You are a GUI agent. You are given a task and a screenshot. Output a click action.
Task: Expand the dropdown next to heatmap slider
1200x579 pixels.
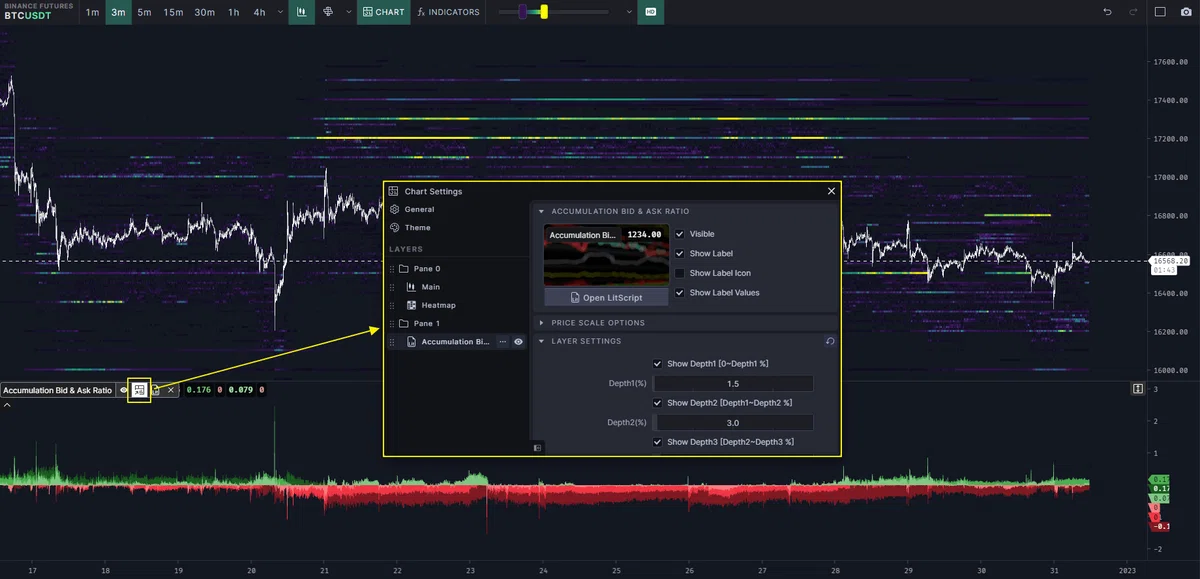(629, 12)
